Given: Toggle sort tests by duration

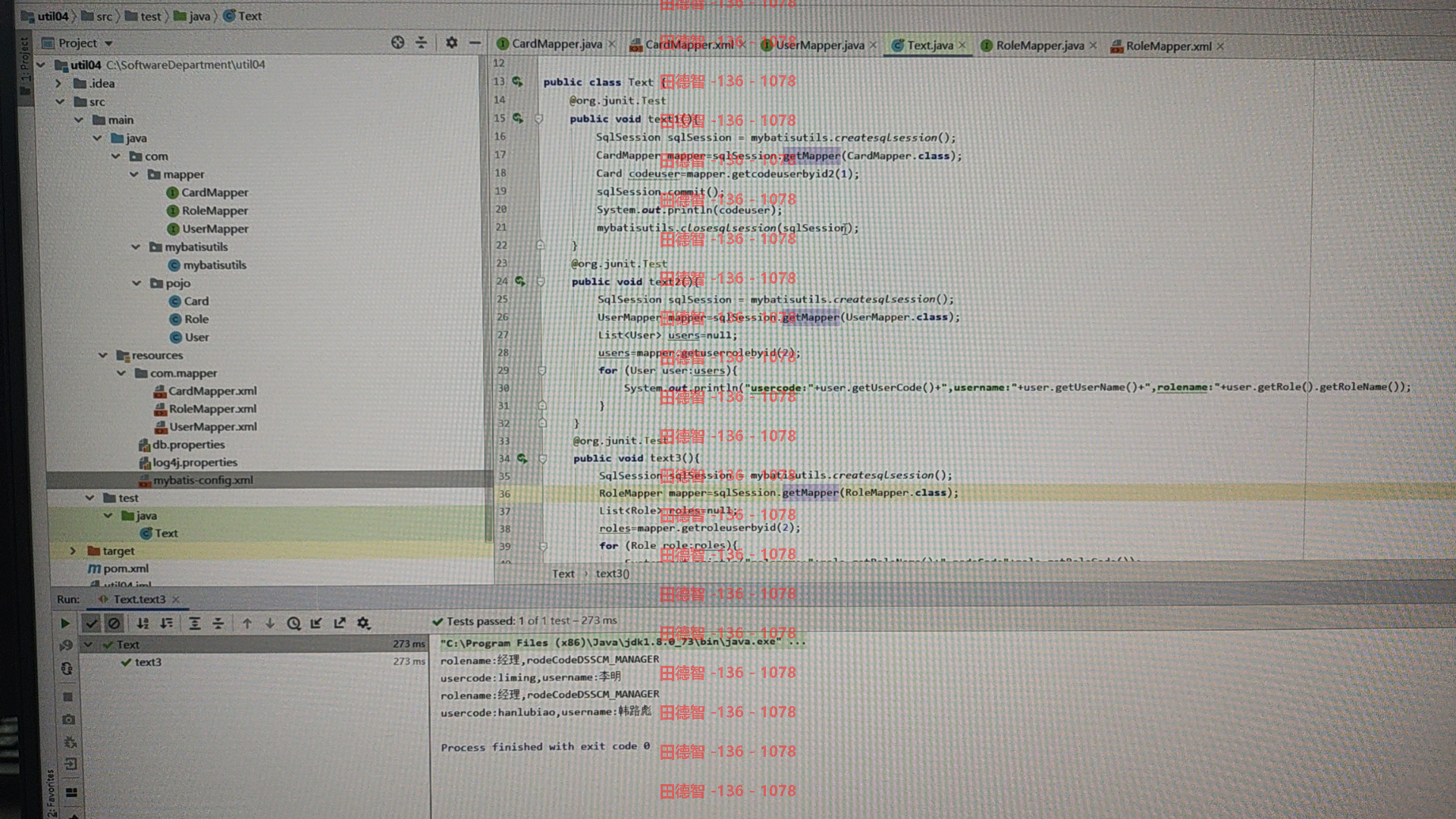Looking at the screenshot, I should click(166, 623).
